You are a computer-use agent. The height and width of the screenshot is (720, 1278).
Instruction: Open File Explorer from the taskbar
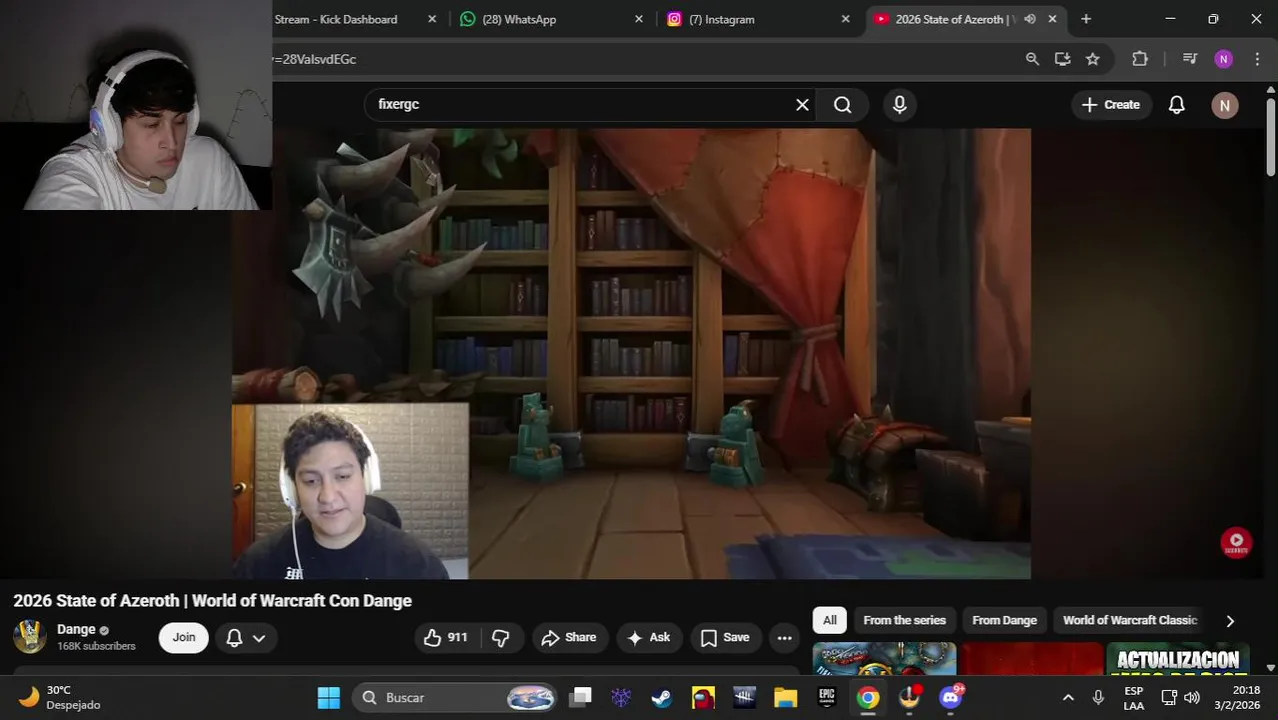pyautogui.click(x=785, y=697)
